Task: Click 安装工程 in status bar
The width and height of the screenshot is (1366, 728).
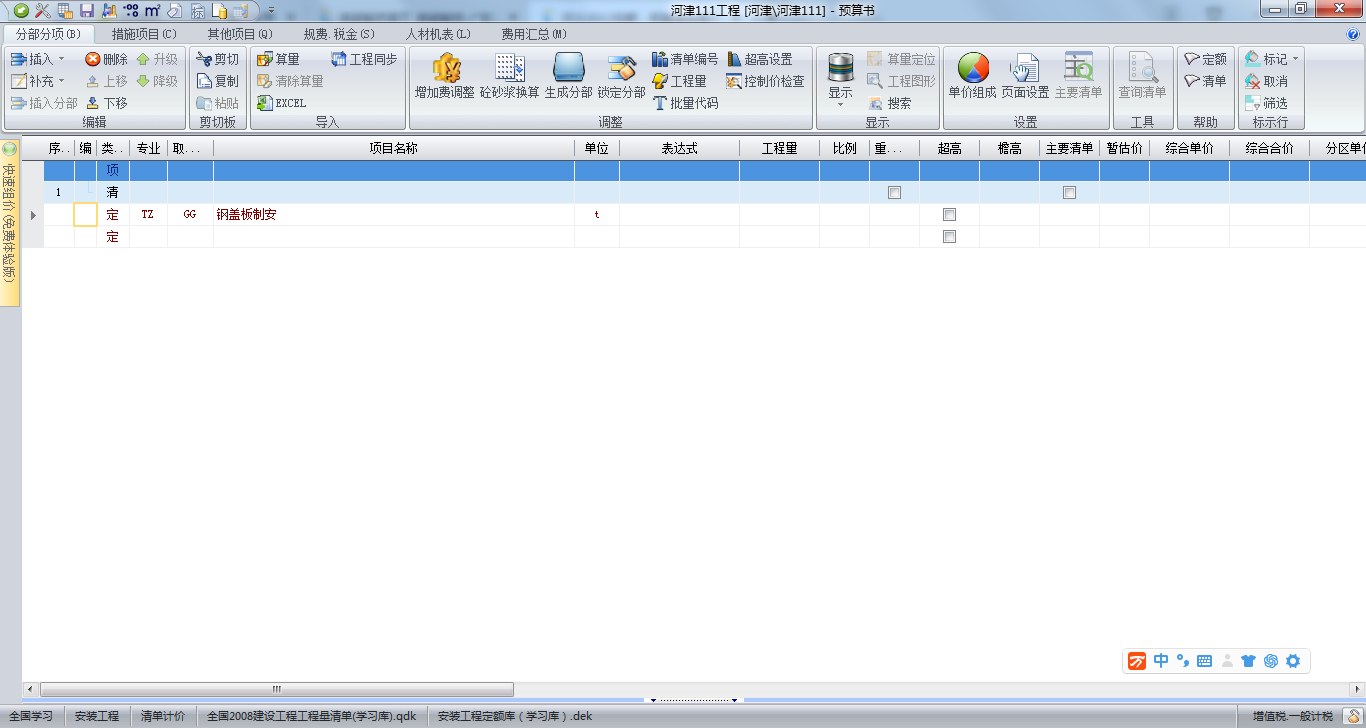Action: (97, 716)
